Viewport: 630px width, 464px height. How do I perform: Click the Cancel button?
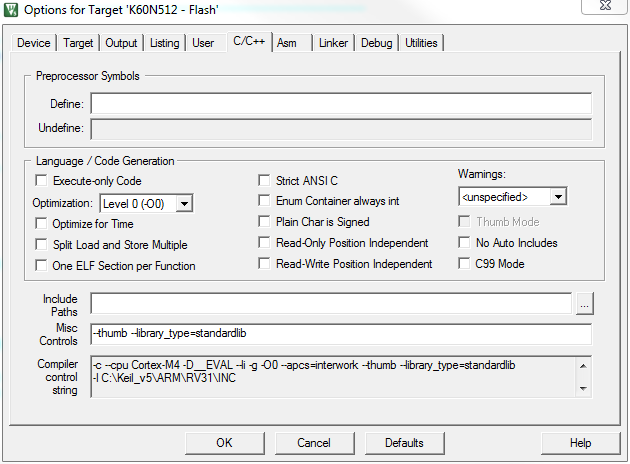tap(313, 443)
